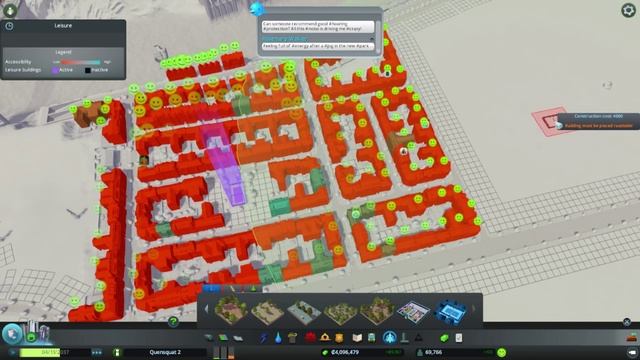Click the free camera mode icon
This screenshot has width=640, height=360.
[632, 352]
